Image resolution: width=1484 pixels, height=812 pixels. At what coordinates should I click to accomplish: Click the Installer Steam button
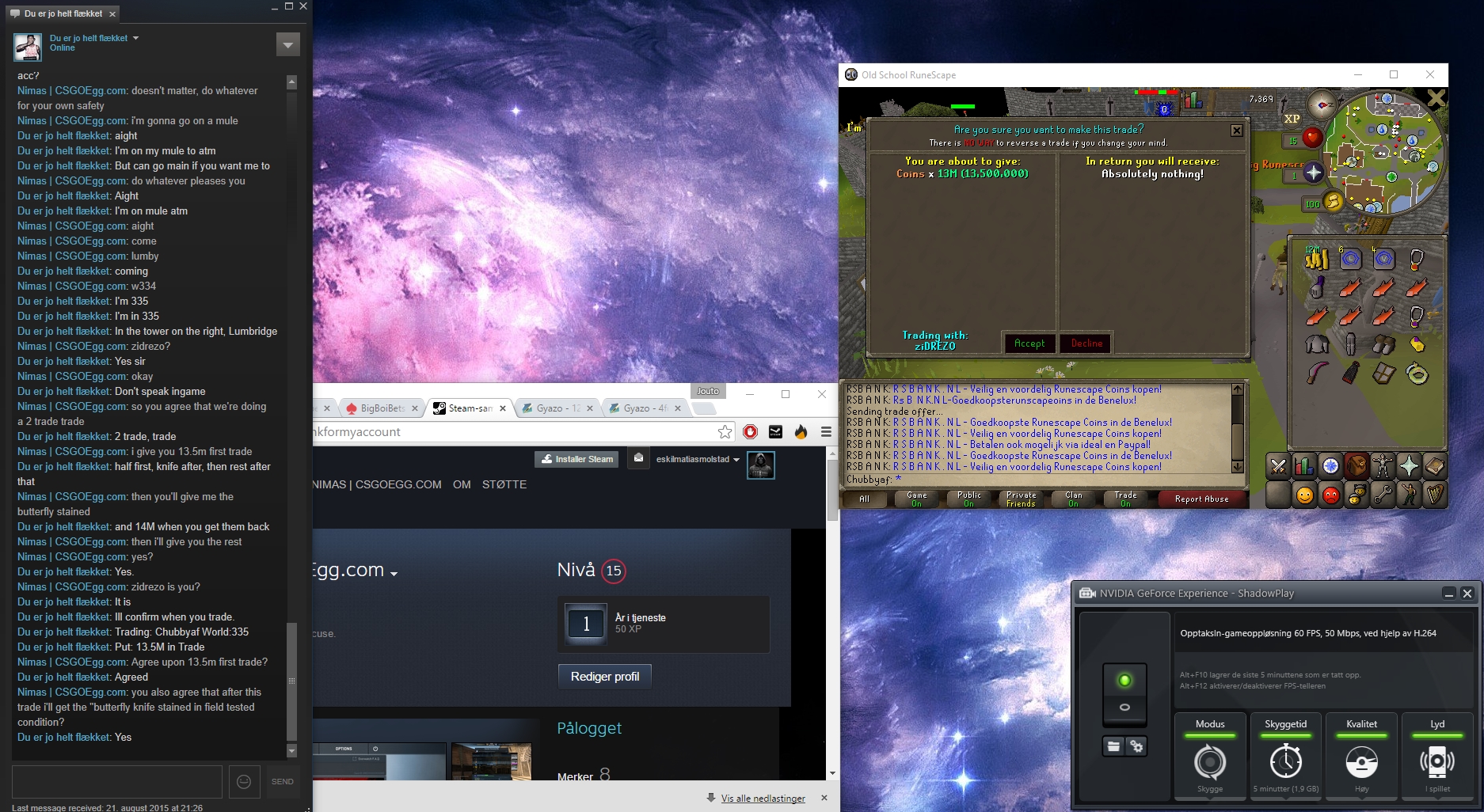(x=576, y=459)
